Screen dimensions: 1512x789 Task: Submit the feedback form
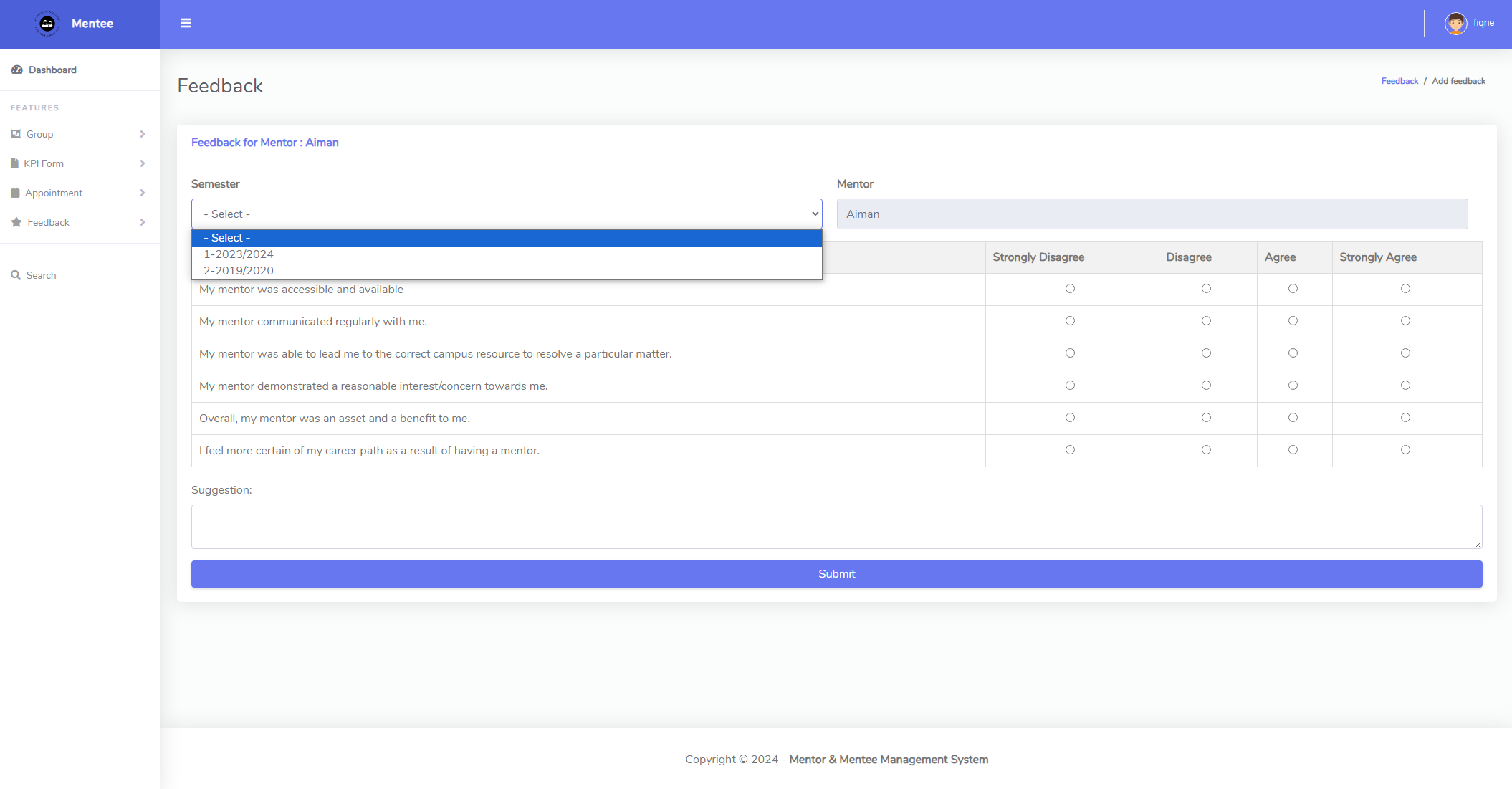pos(836,574)
